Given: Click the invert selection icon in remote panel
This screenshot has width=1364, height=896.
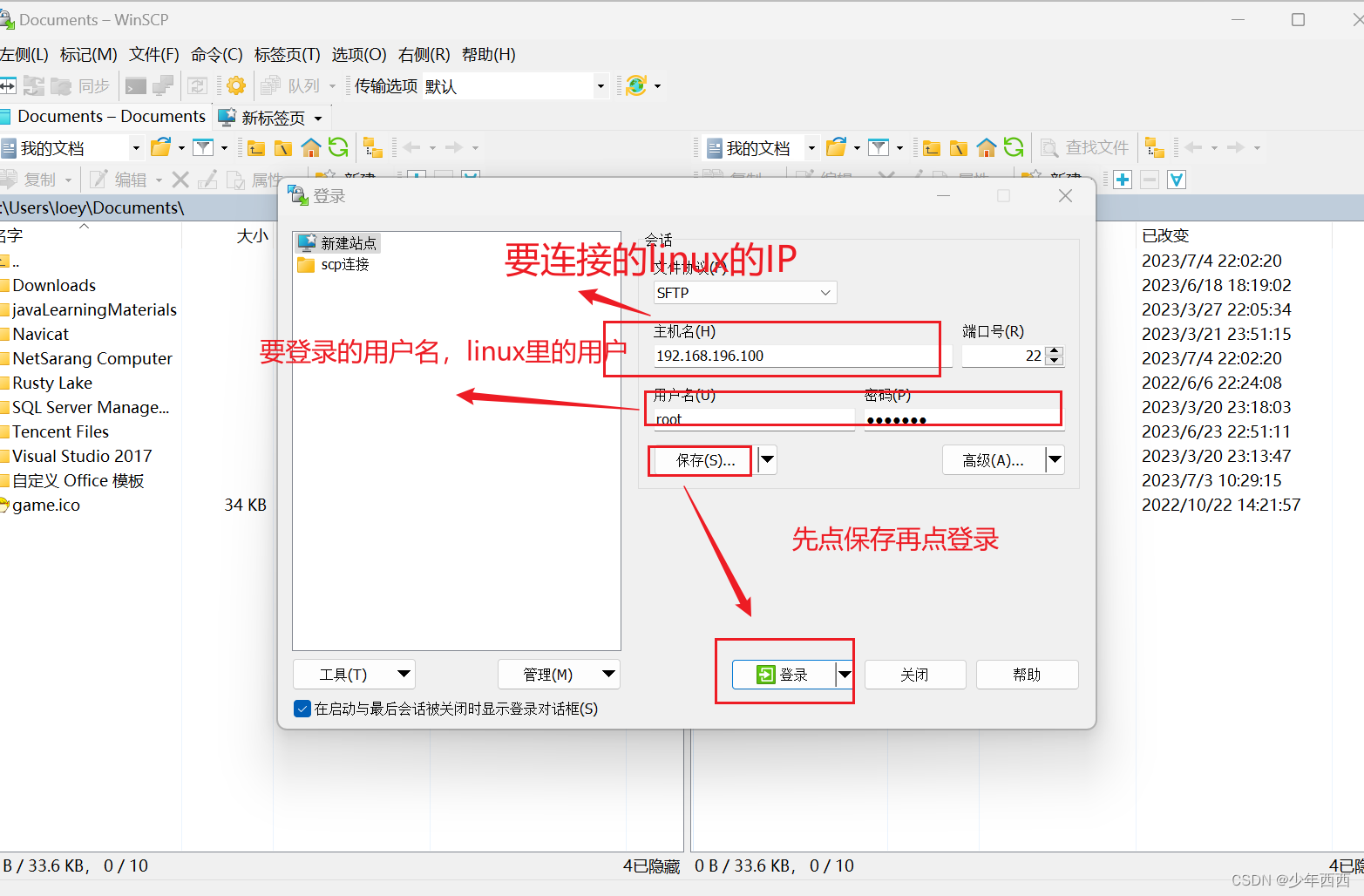Looking at the screenshot, I should pyautogui.click(x=1176, y=179).
